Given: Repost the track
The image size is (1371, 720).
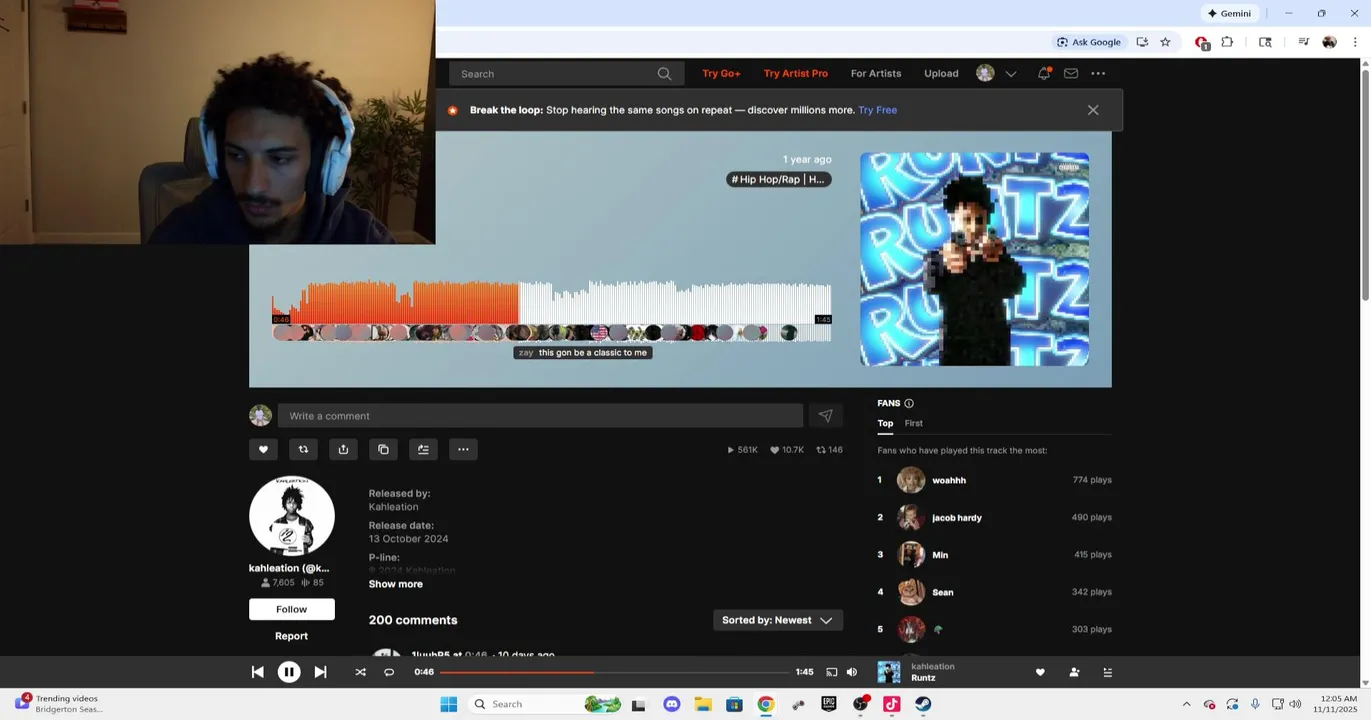Looking at the screenshot, I should pyautogui.click(x=303, y=449).
